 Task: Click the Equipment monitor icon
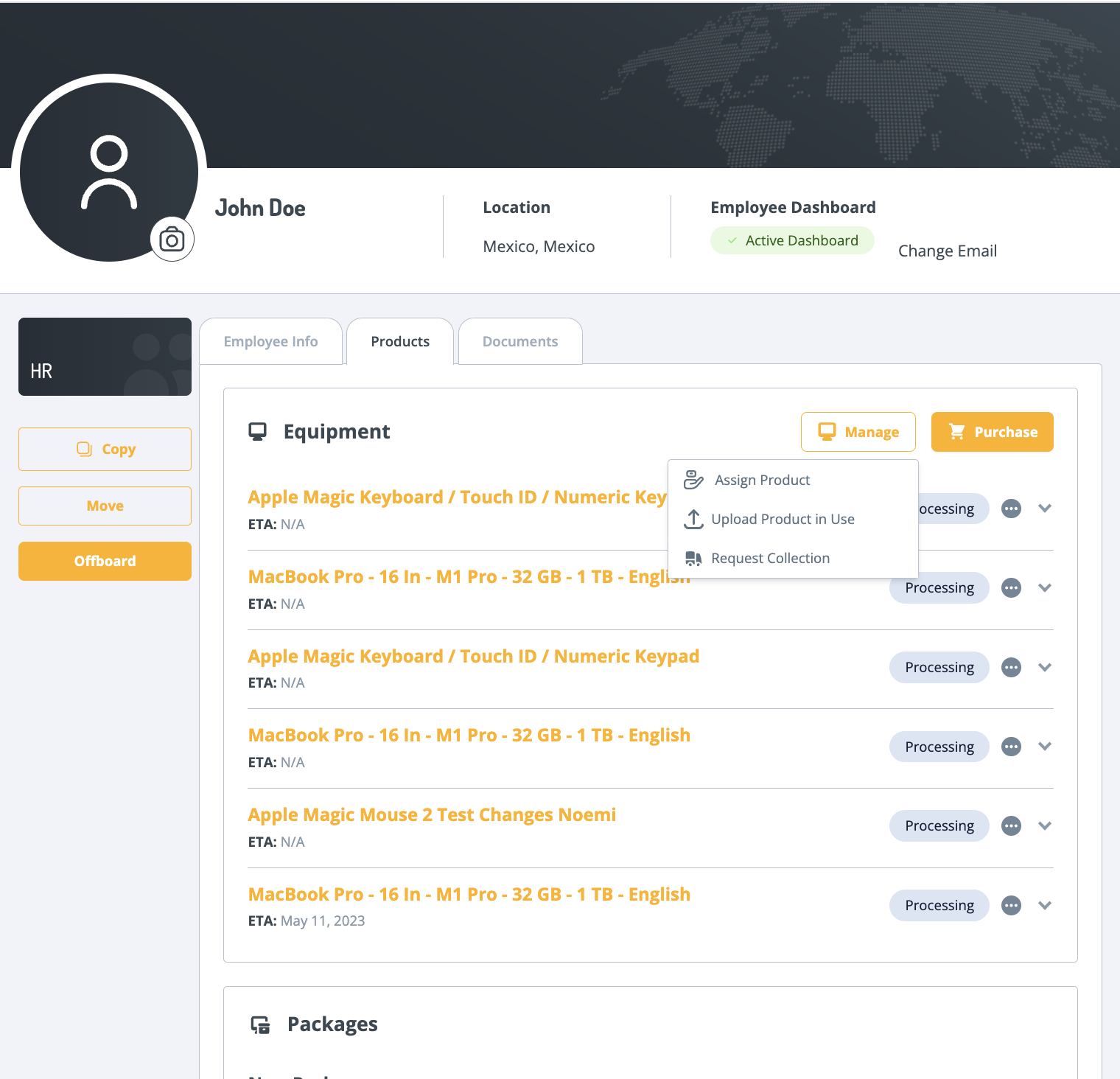257,432
